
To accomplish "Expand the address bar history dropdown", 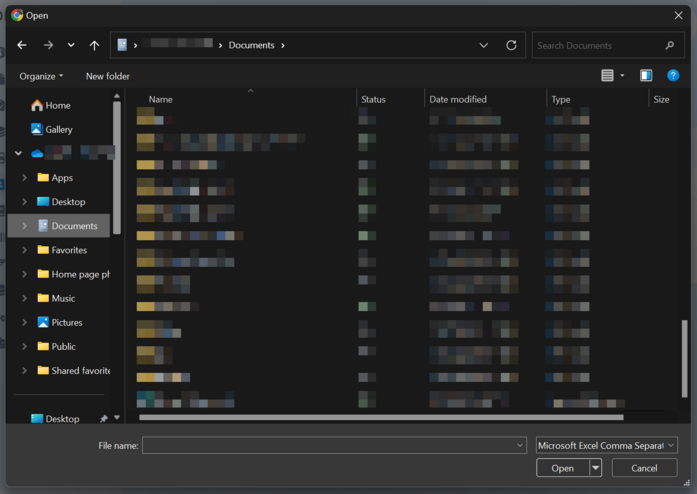I will [484, 46].
